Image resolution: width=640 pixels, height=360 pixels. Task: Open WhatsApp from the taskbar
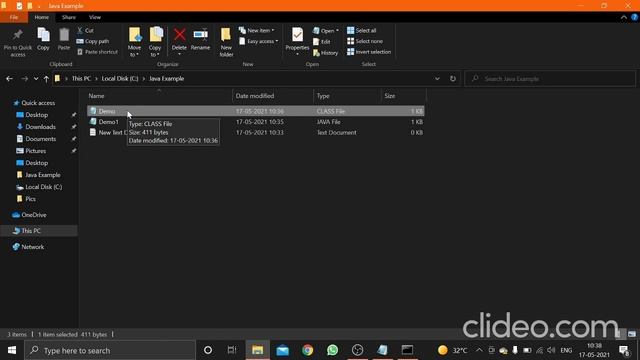click(x=332, y=350)
